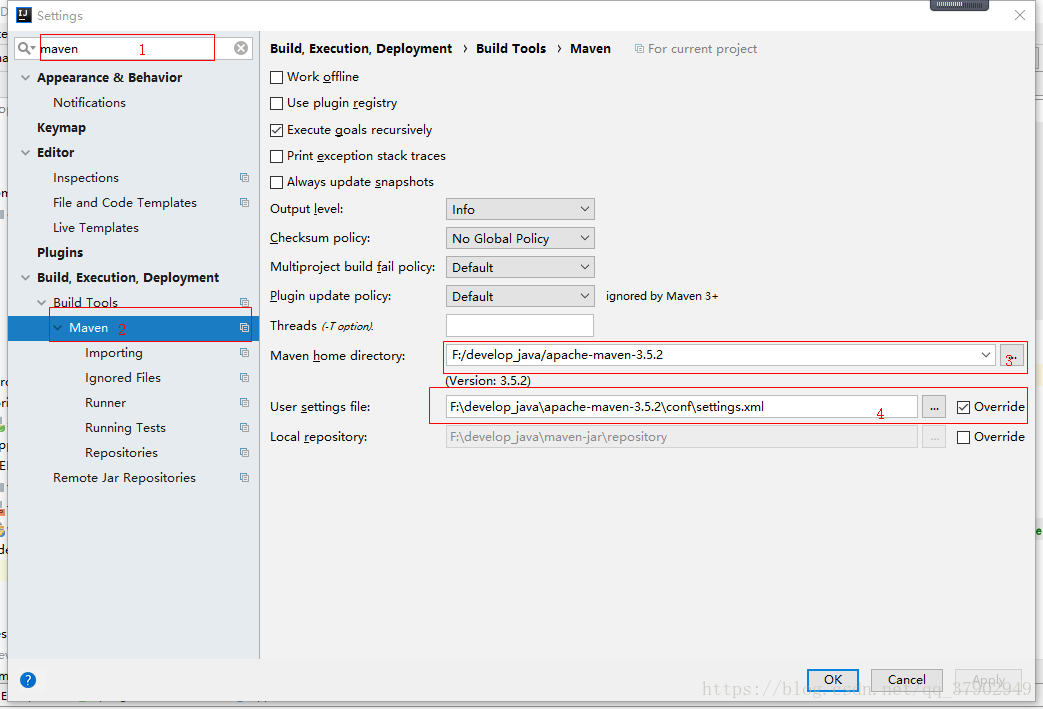Clear the maven search text

coord(241,48)
